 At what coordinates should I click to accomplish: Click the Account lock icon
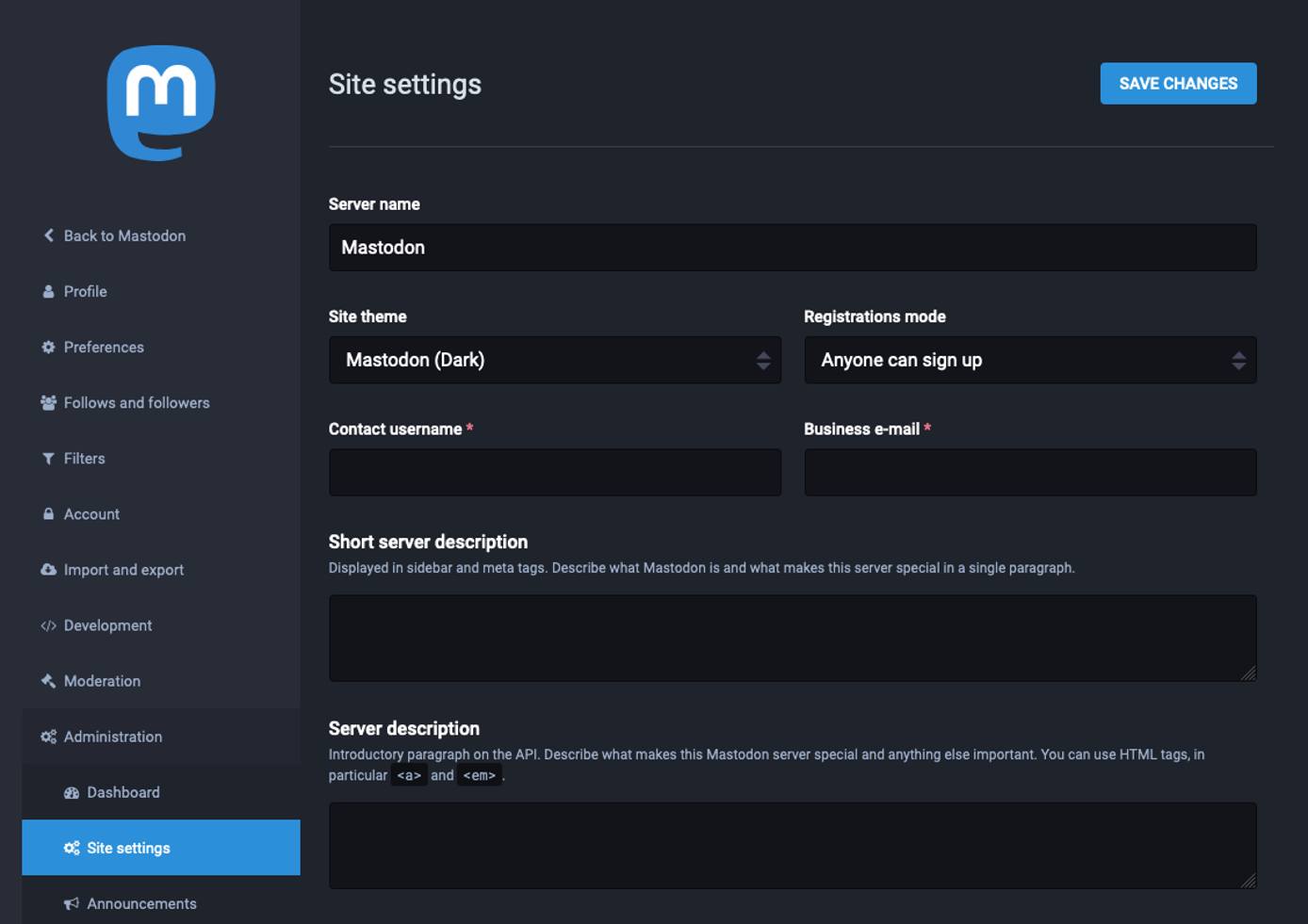[48, 513]
